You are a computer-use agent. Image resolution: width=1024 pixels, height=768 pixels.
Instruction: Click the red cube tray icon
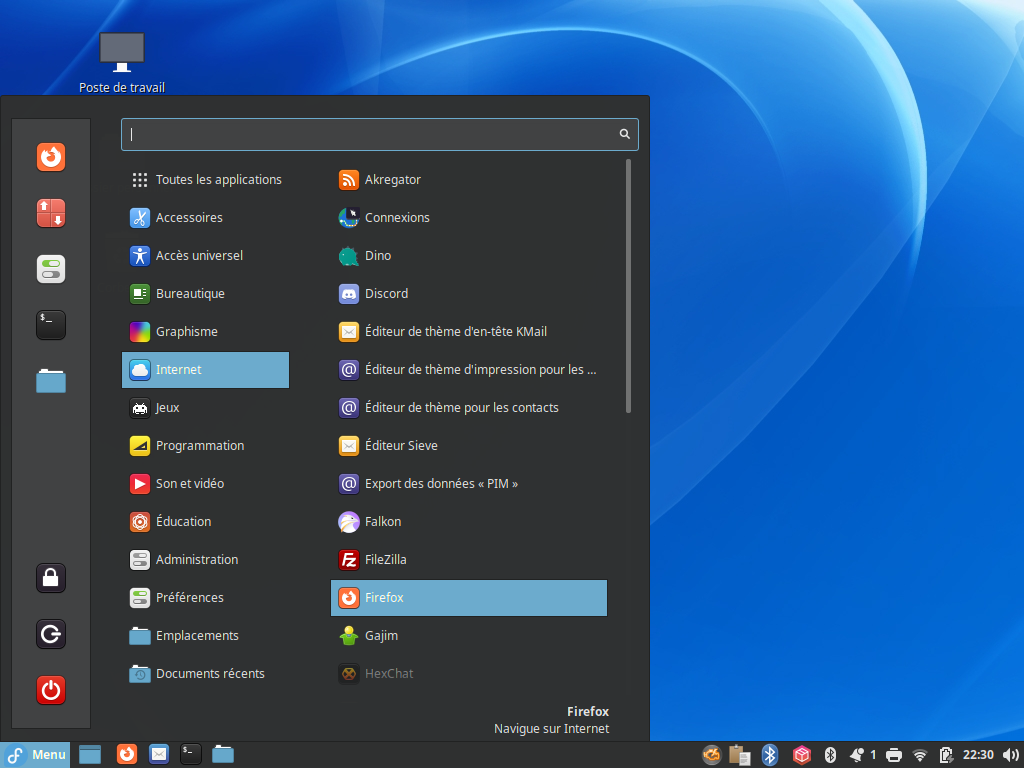pyautogui.click(x=801, y=755)
